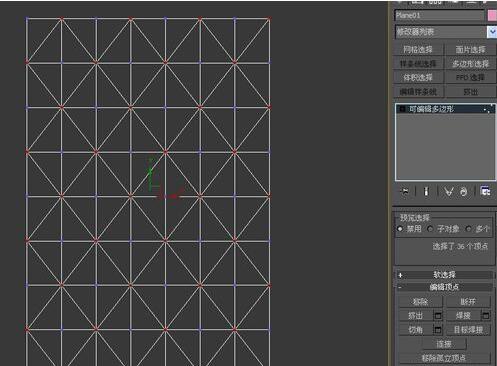
Task: Collapse the 编辑顶点 rollout
Action: tap(444, 287)
